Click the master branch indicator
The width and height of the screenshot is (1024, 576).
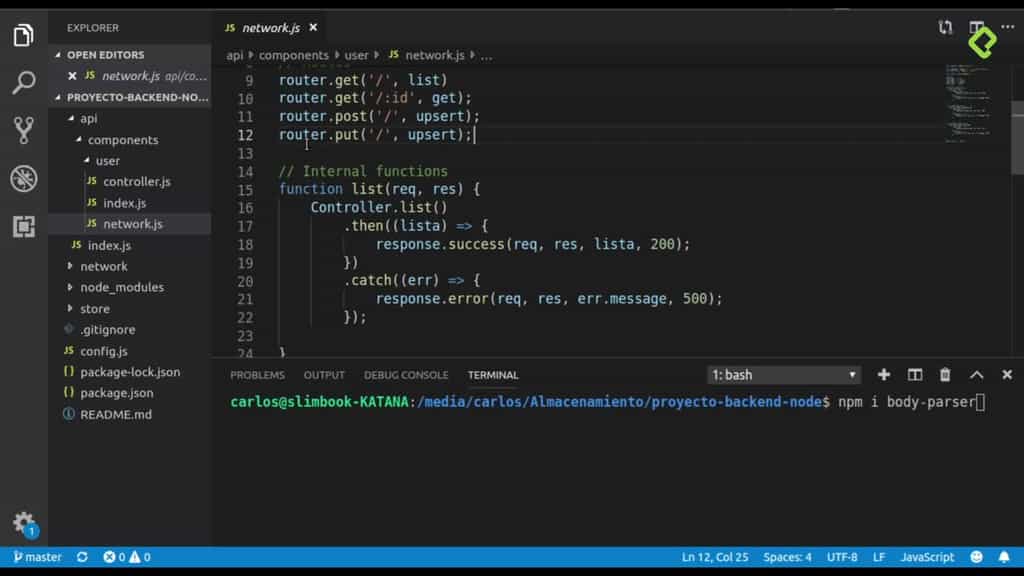[x=37, y=557]
